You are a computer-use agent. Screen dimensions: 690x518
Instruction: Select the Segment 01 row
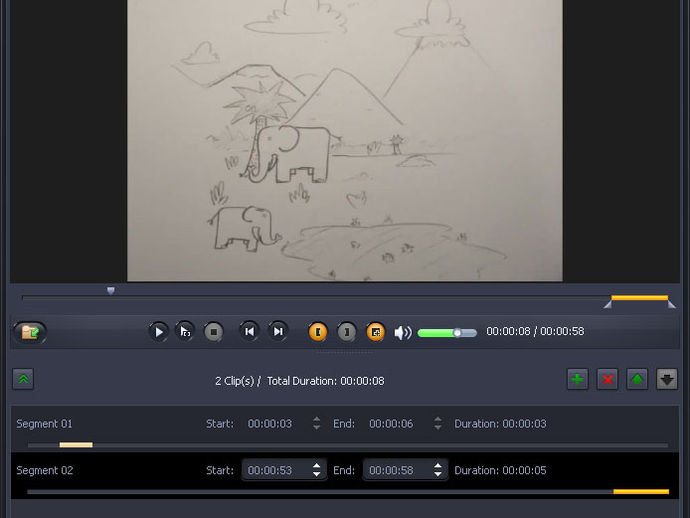(x=345, y=429)
